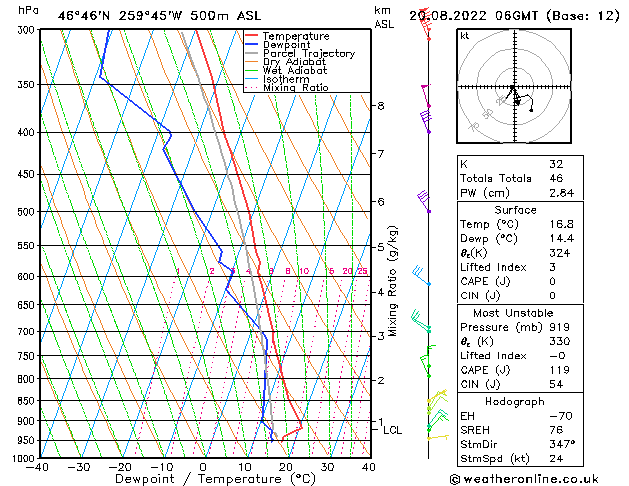Screen dimensions: 629x486
Task: Click the surface Lifted Index value 3
Action: click(x=553, y=267)
